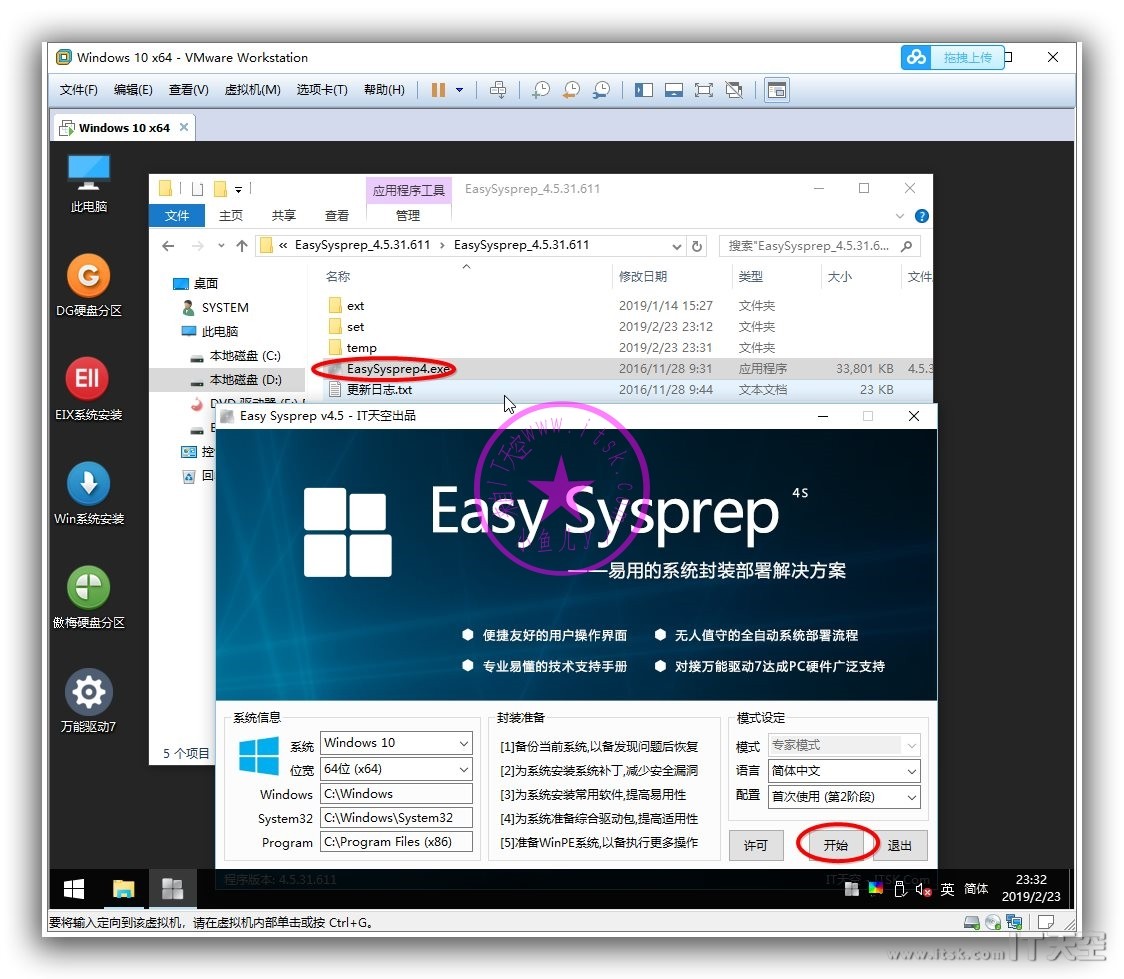Revert the virtual machine to previous snapshot
This screenshot has height=979, width=1124.
click(571, 90)
